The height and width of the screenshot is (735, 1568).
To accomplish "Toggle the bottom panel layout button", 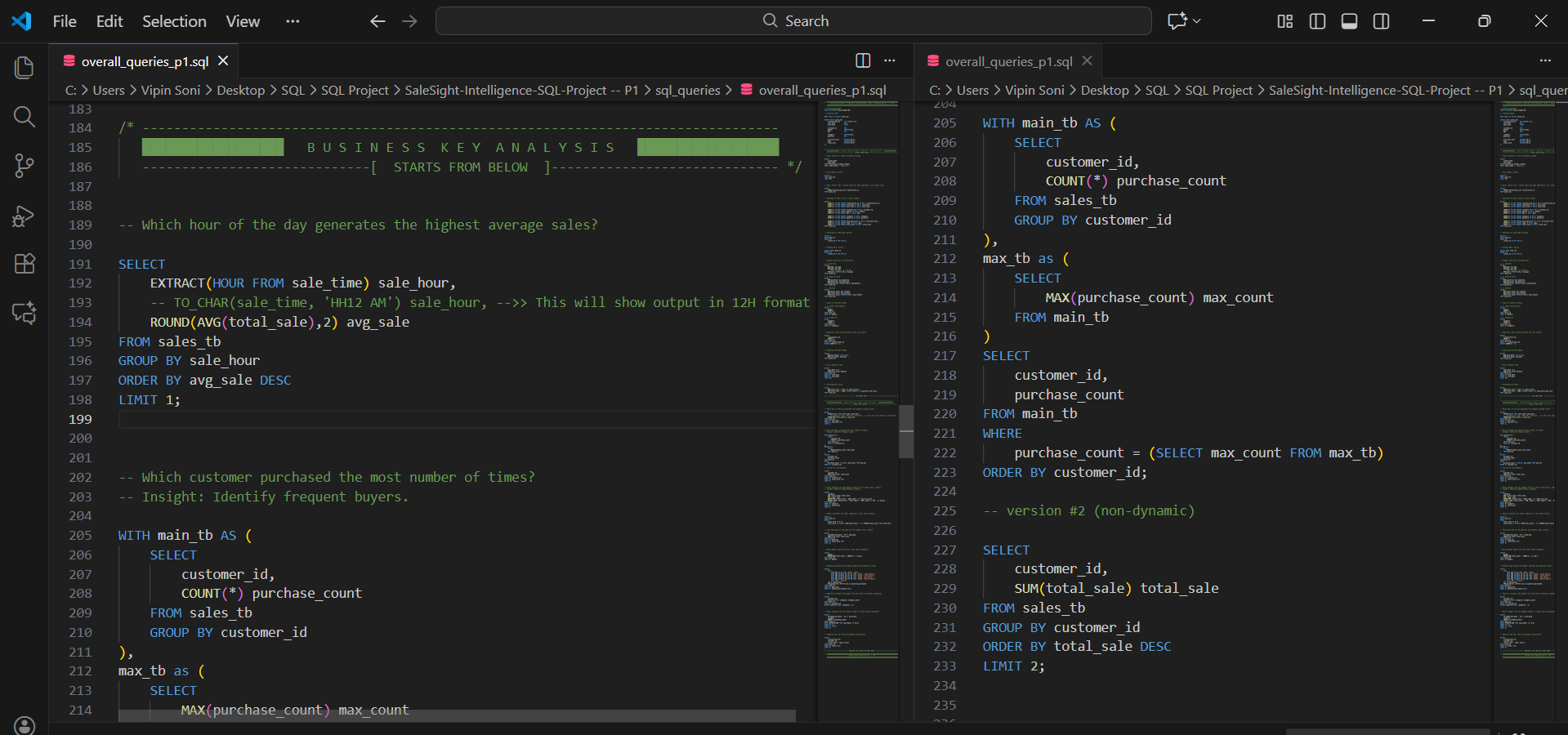I will coord(1349,21).
